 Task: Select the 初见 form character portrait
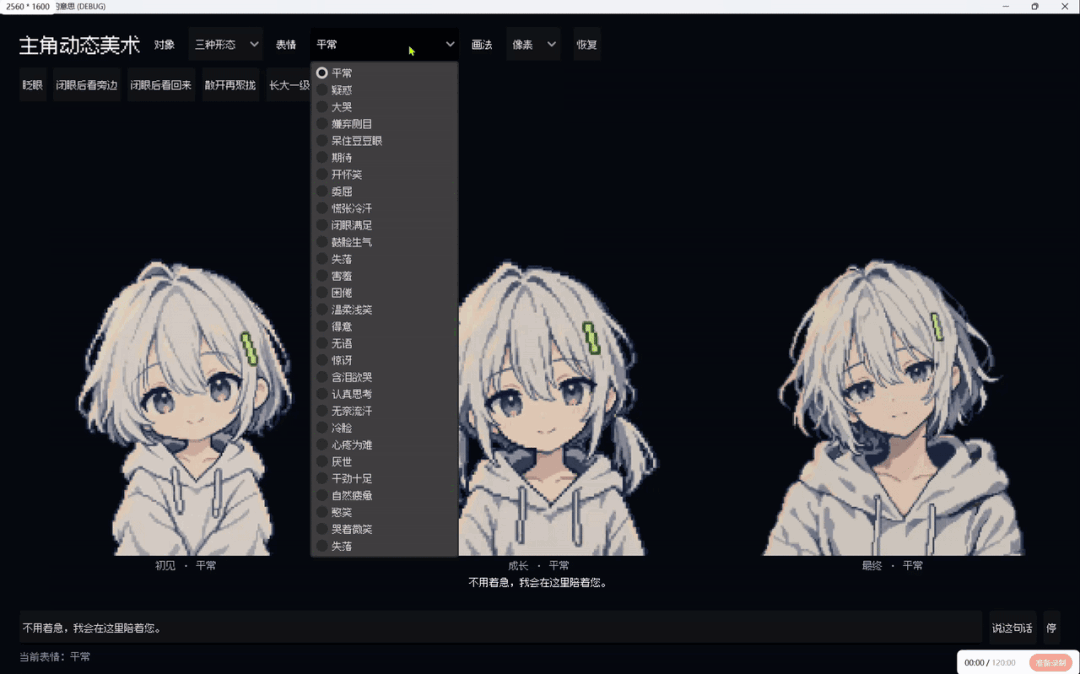tap(186, 408)
